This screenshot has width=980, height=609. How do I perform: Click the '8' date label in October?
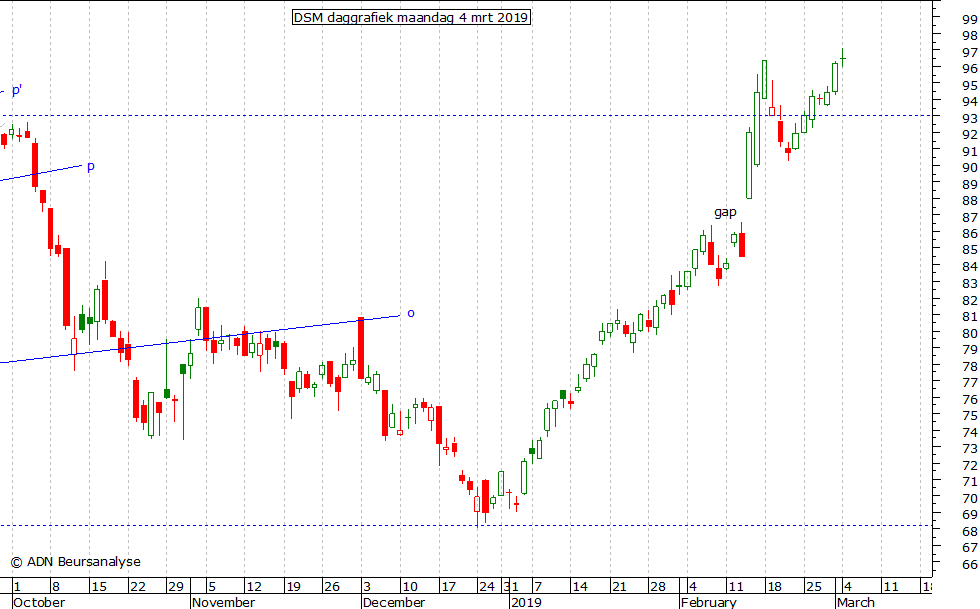[55, 586]
